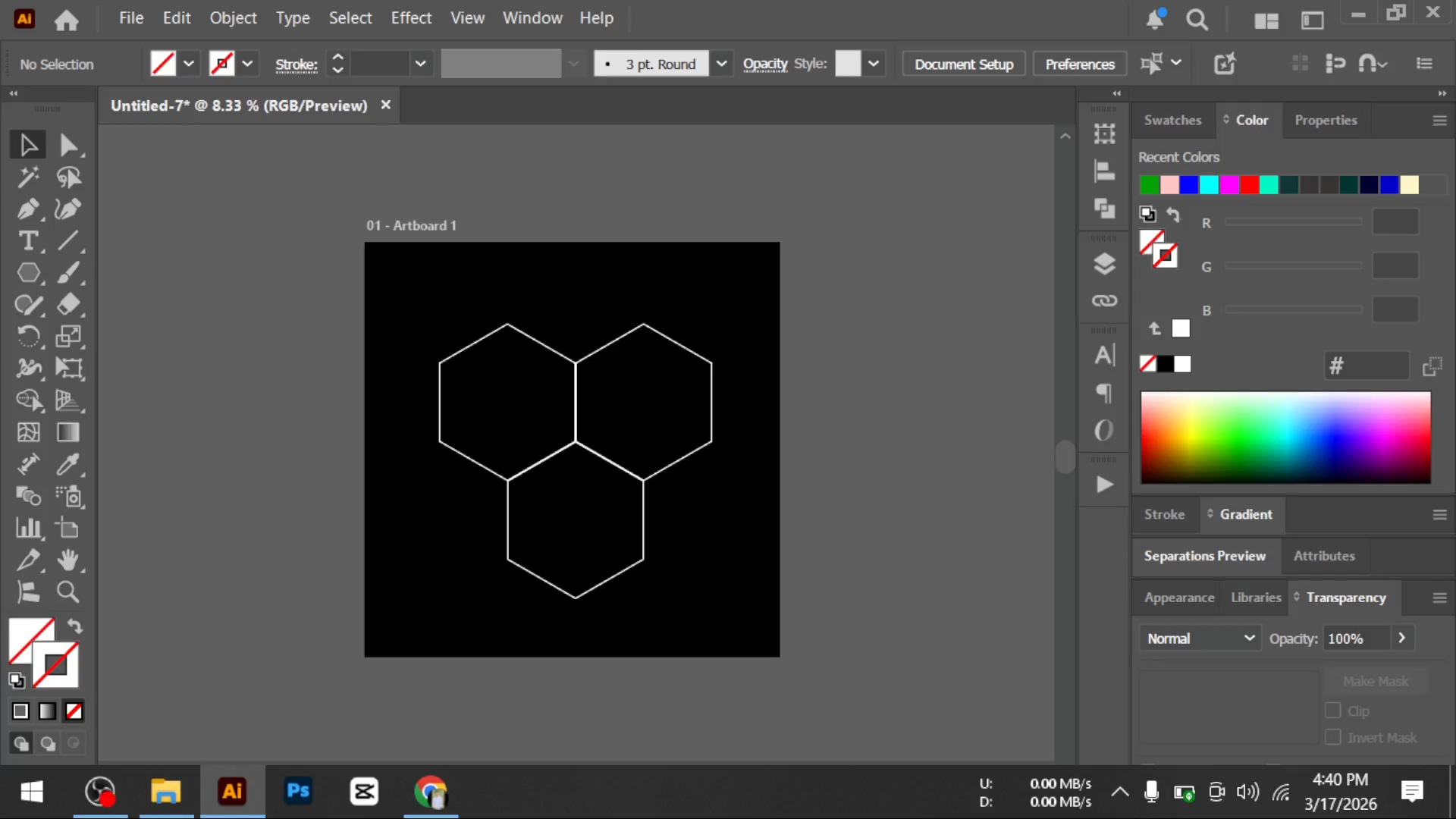
Task: Choose the Zoom tool
Action: click(68, 592)
